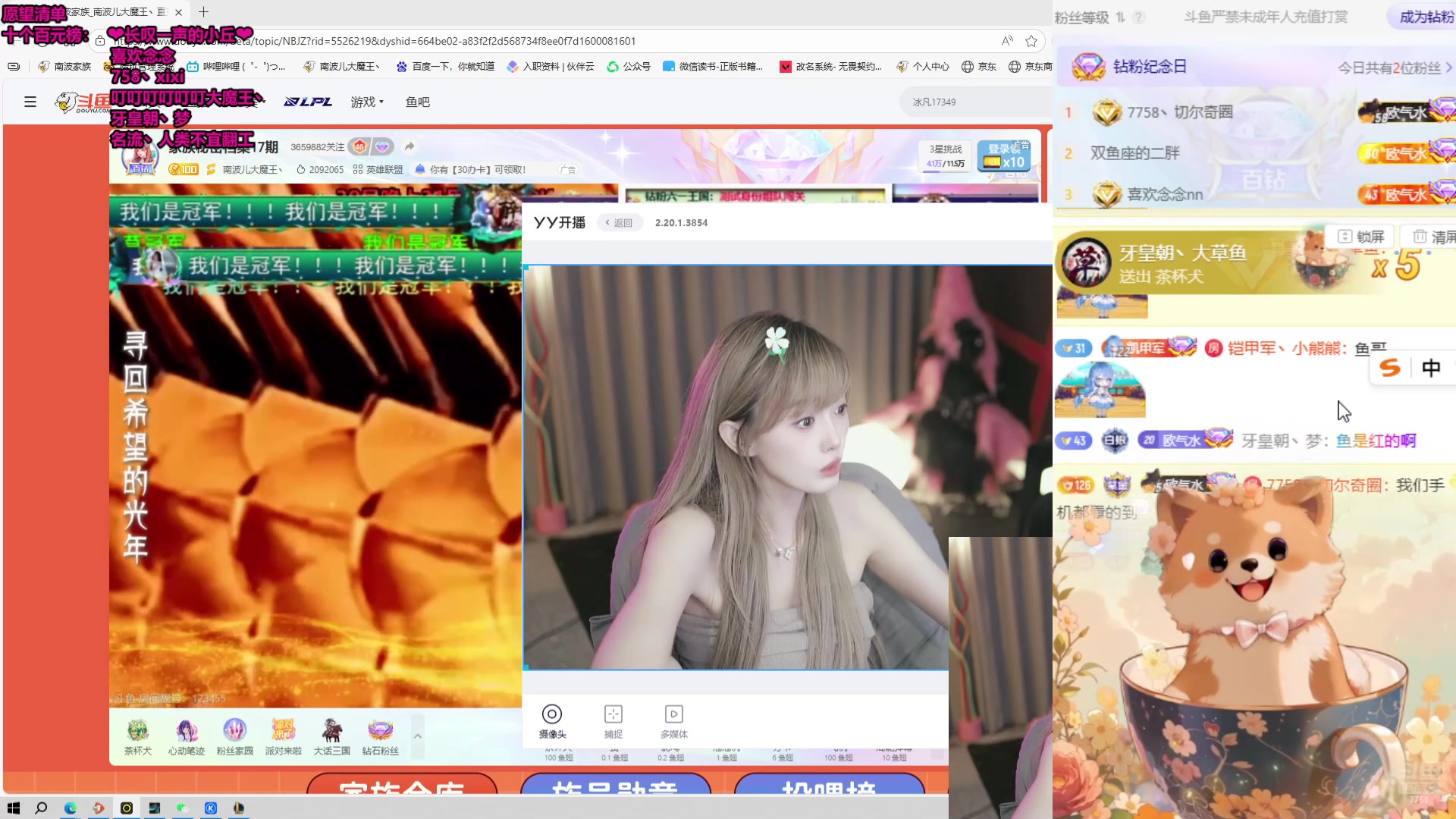Open the 京东 bookmark
Screen dimensions: 1456x819
979,67
